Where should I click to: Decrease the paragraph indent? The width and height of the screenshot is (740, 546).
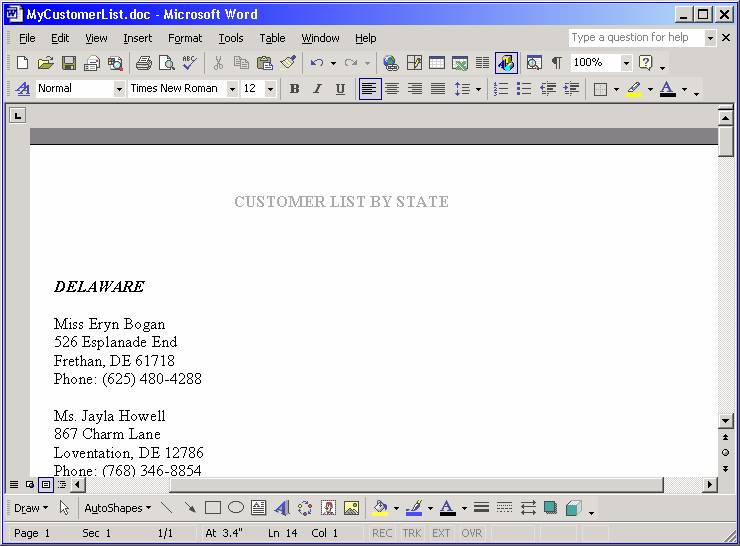click(547, 89)
